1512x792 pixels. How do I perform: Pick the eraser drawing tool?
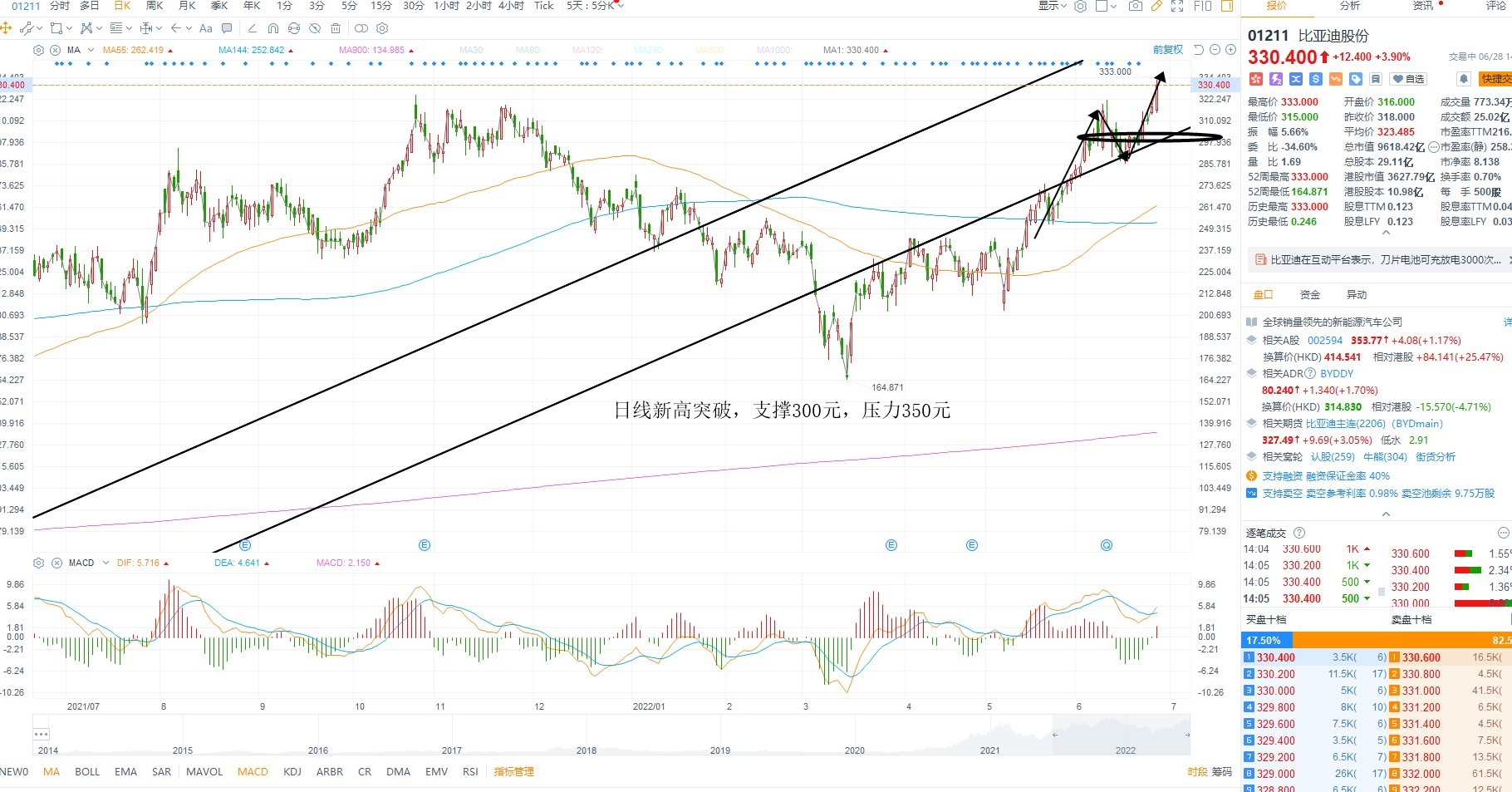click(x=252, y=28)
